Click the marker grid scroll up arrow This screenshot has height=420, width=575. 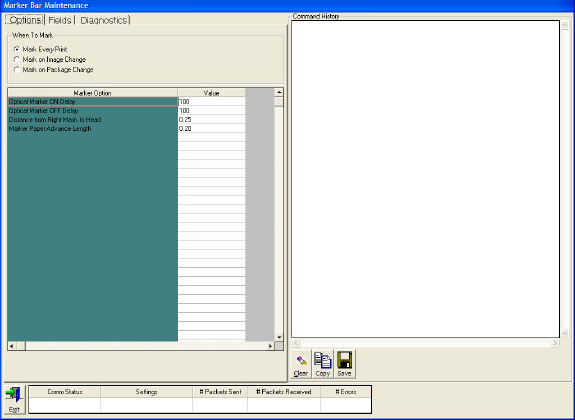pos(279,92)
